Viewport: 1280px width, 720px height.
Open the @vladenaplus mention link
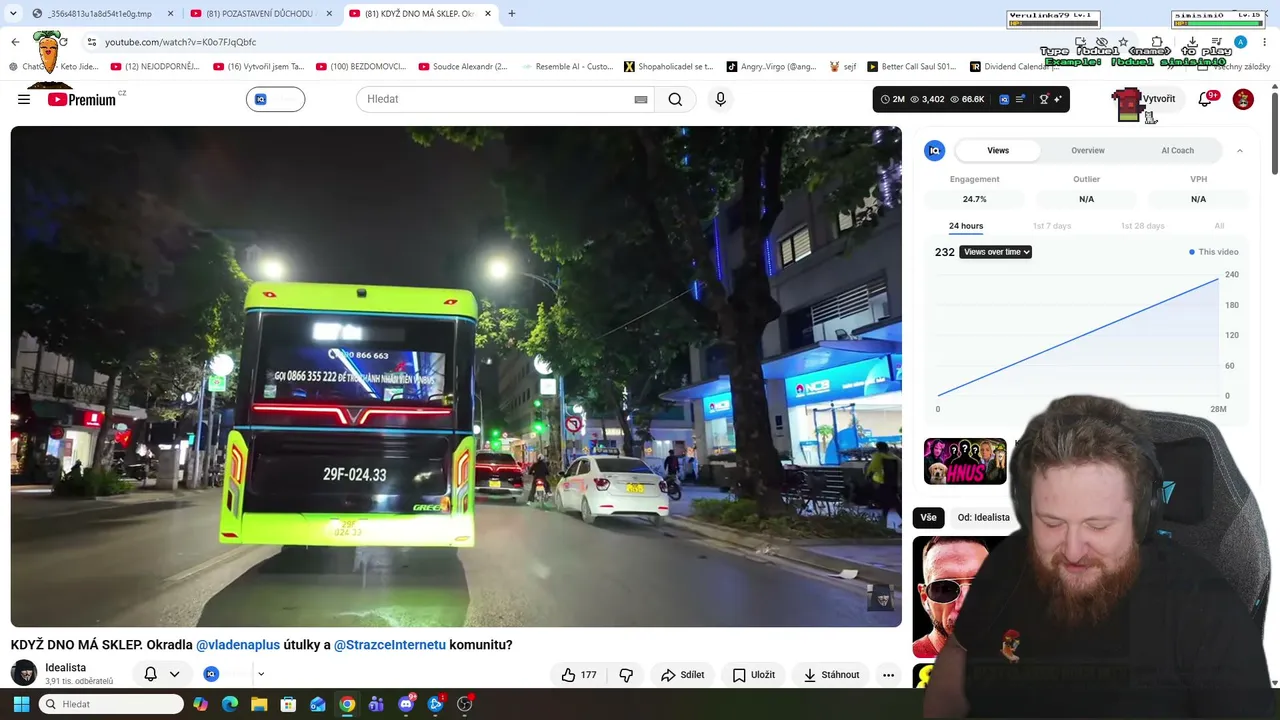tap(238, 645)
